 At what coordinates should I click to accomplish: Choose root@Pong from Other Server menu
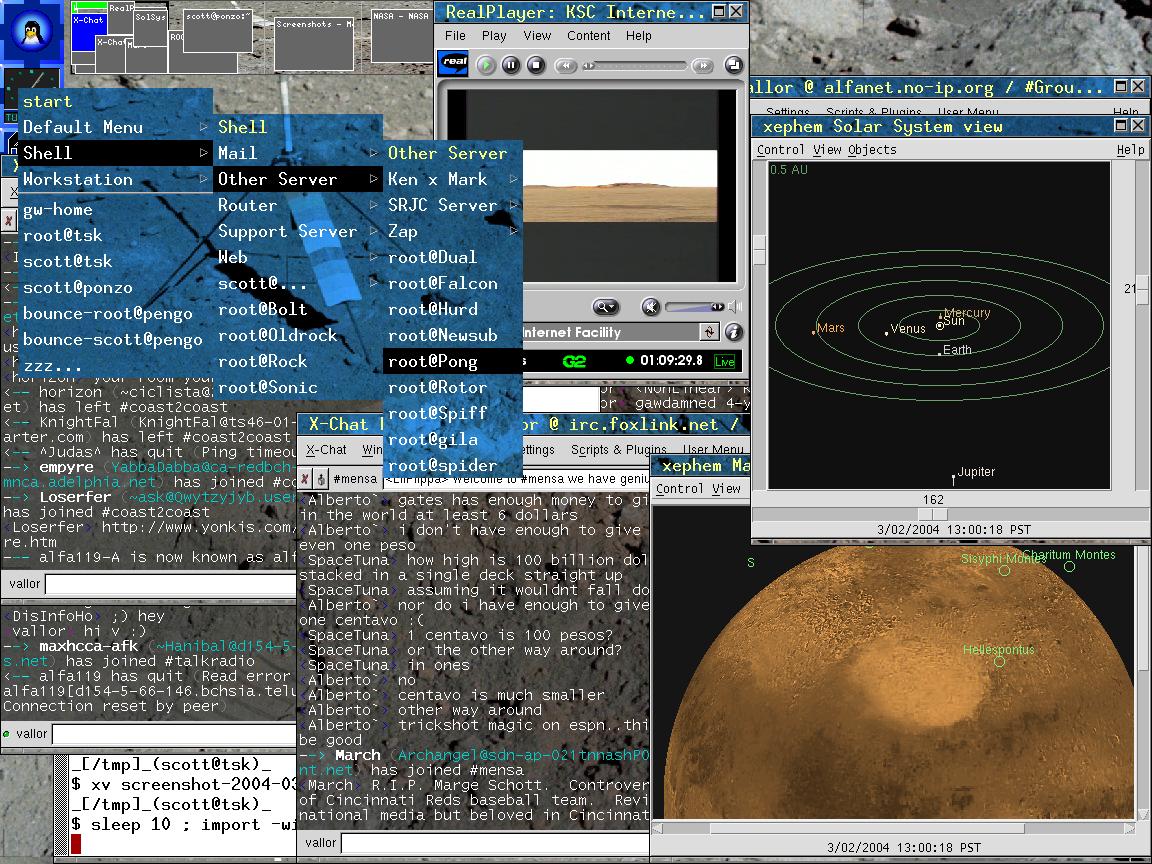pyautogui.click(x=453, y=361)
